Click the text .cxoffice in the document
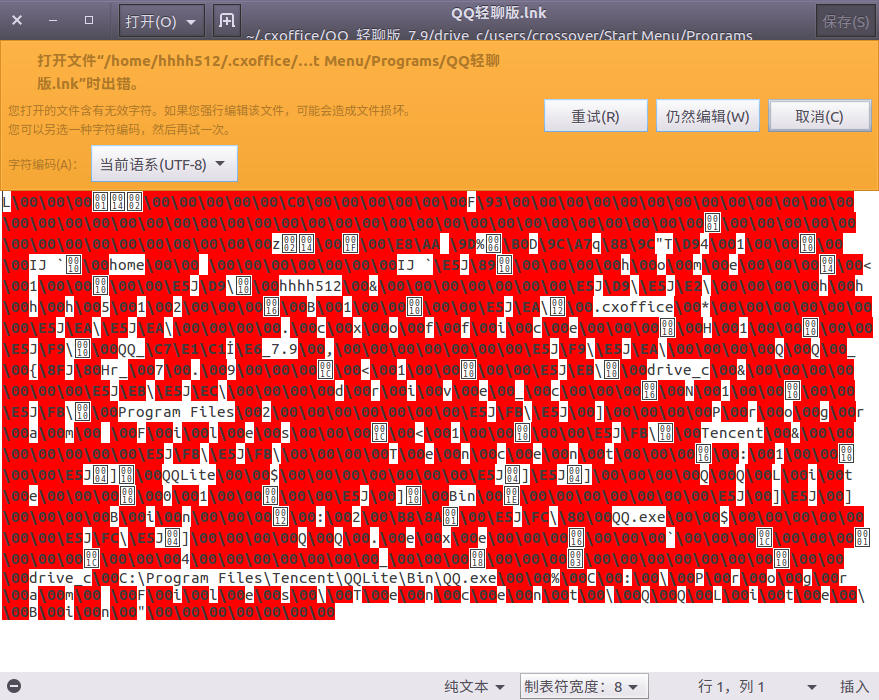This screenshot has height=700, width=879. [x=633, y=307]
